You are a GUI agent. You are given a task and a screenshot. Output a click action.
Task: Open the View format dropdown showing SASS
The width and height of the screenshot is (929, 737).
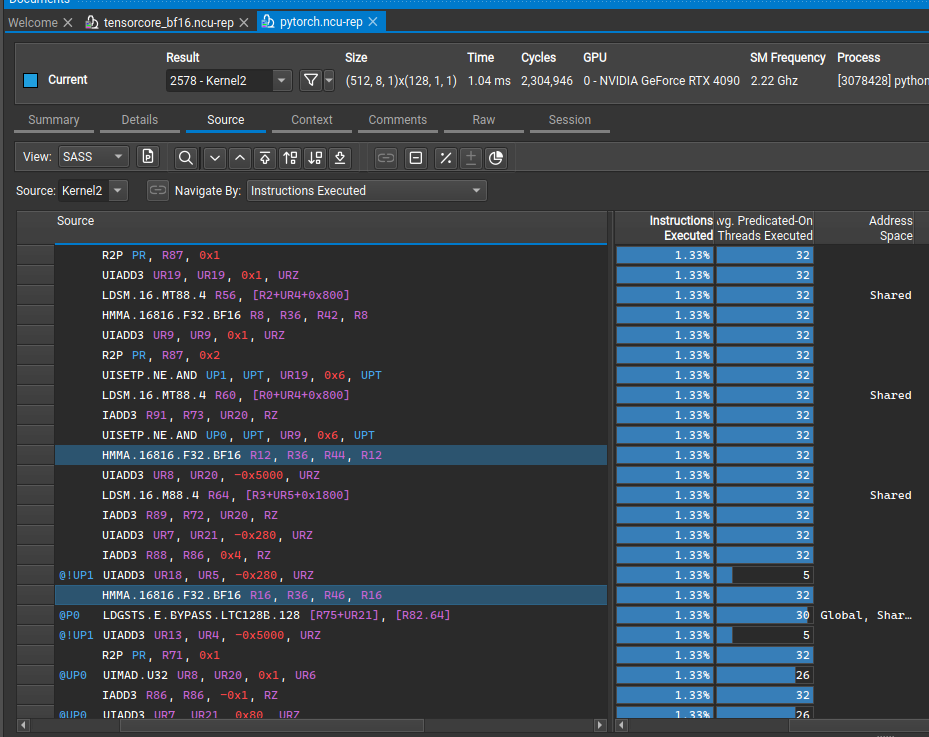click(x=95, y=157)
